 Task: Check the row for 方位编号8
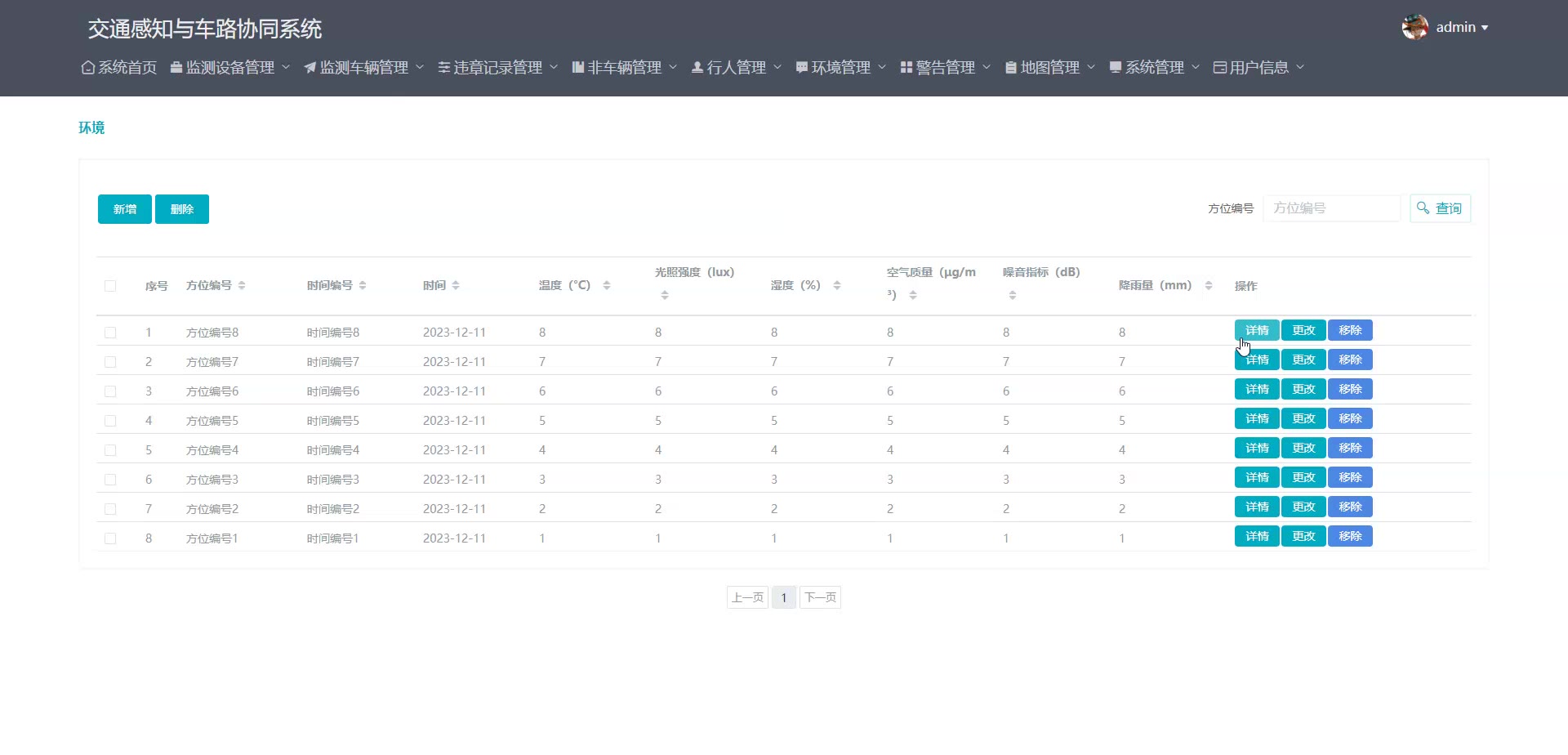[110, 333]
